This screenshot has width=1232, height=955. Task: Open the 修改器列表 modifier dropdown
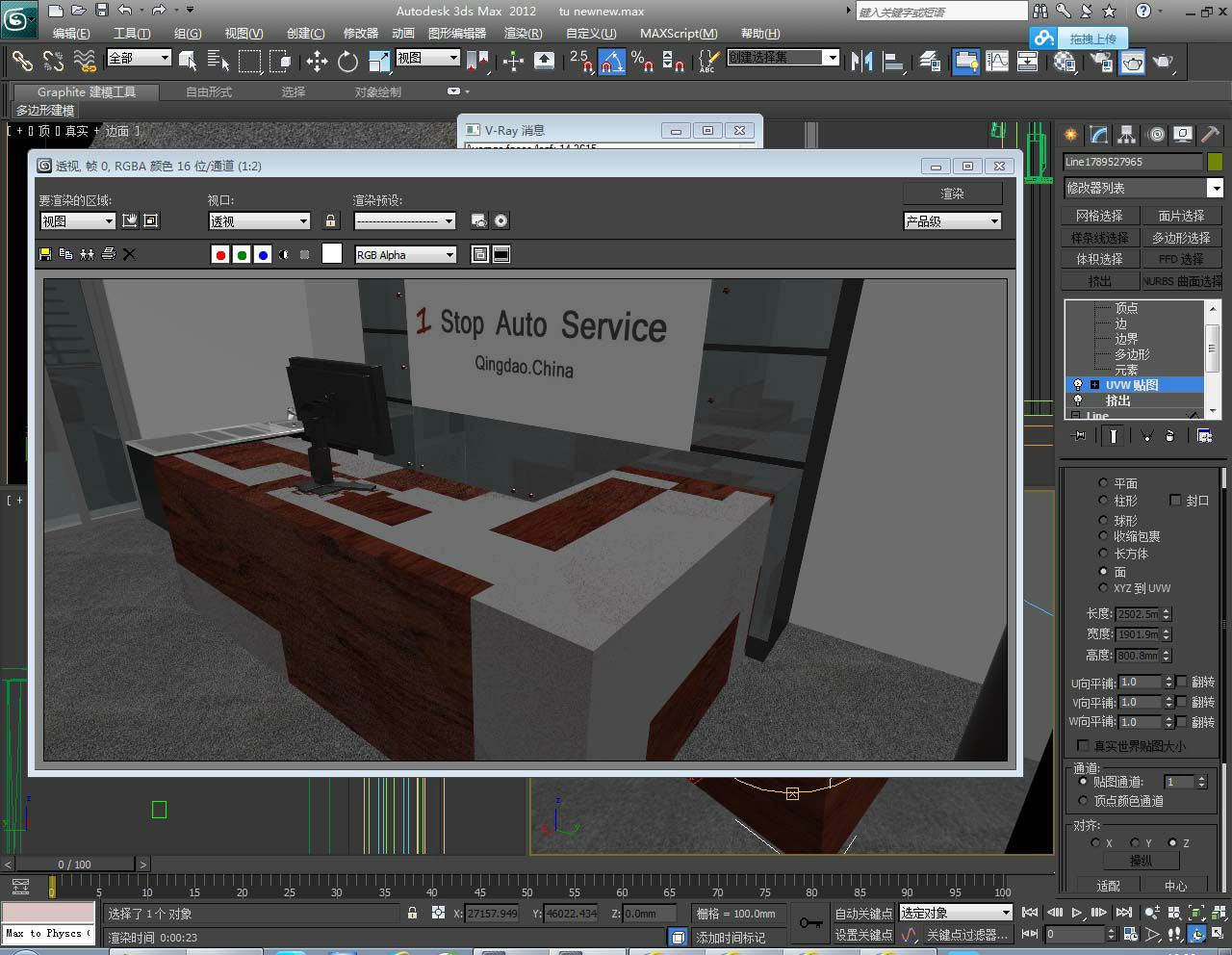1215,189
